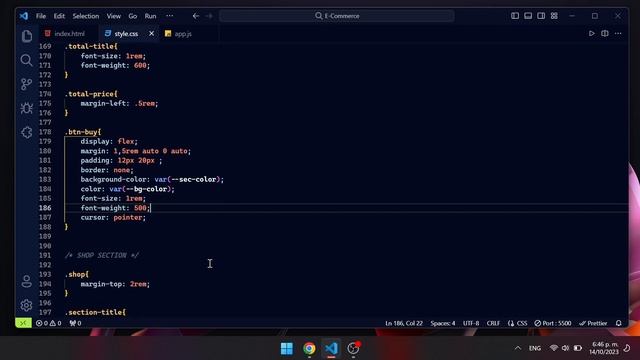Go forward with the navigation arrow
Viewport: 640px width, 360px height.
pos(209,16)
